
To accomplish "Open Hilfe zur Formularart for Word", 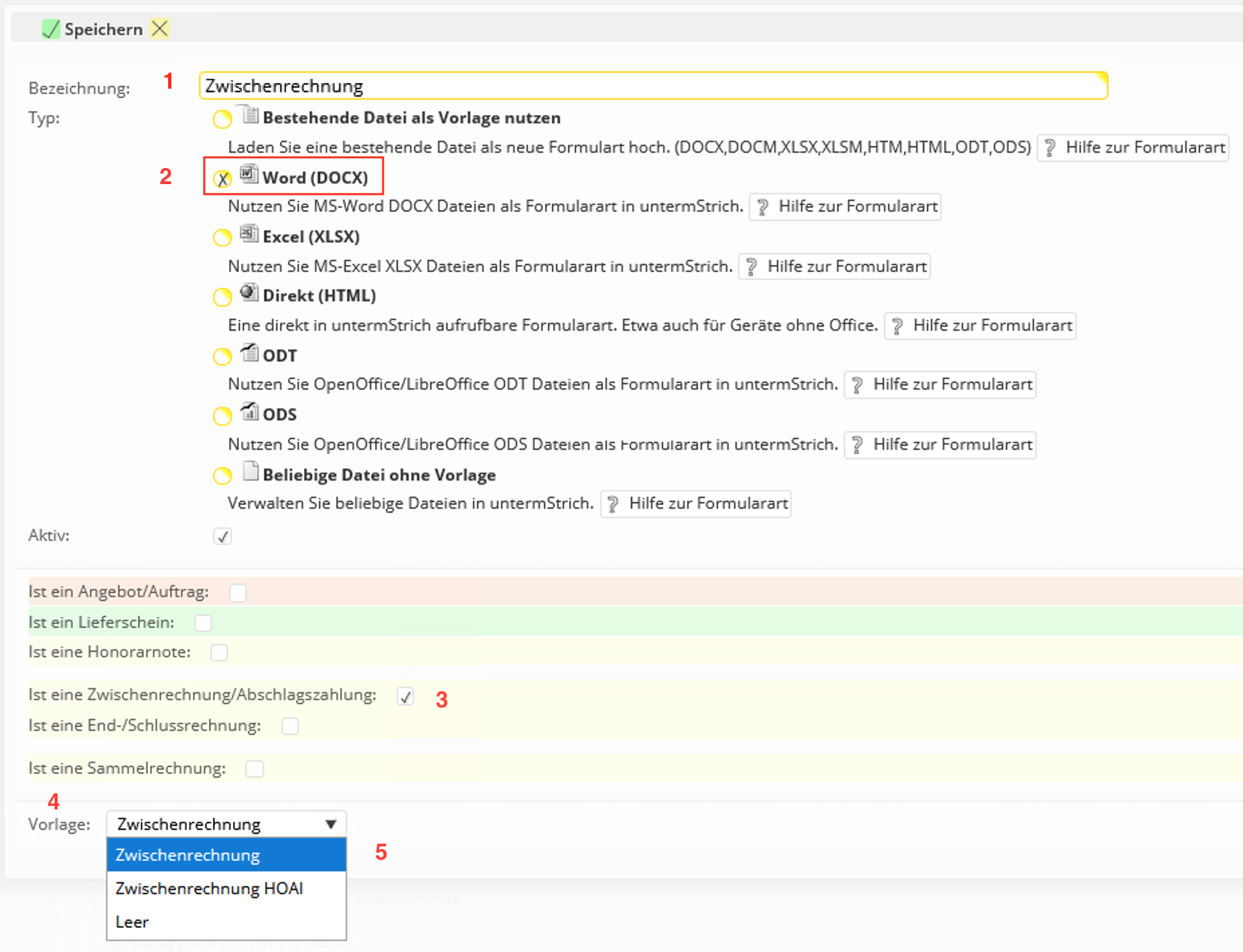I will click(845, 206).
